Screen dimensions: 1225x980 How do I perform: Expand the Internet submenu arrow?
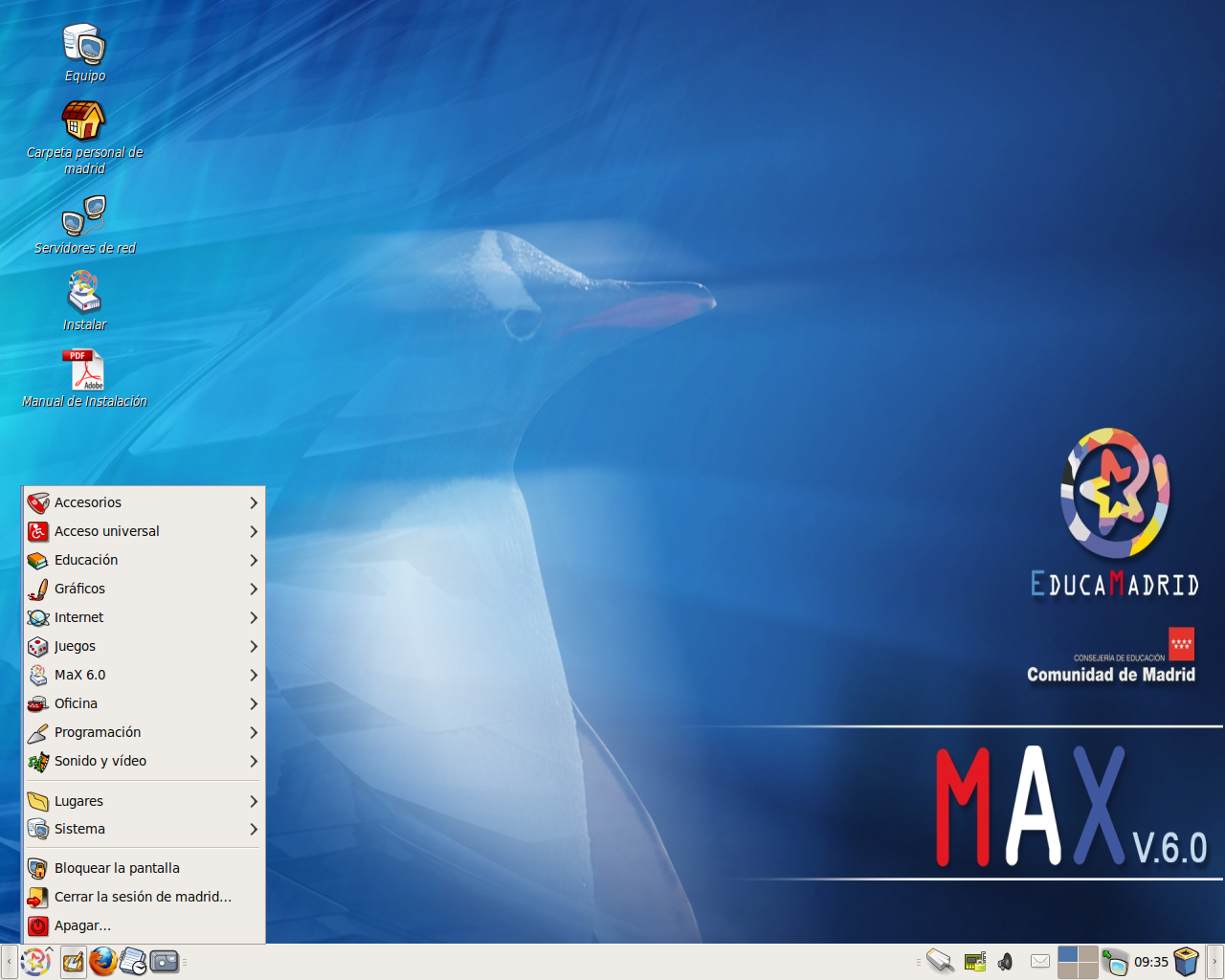pos(254,617)
